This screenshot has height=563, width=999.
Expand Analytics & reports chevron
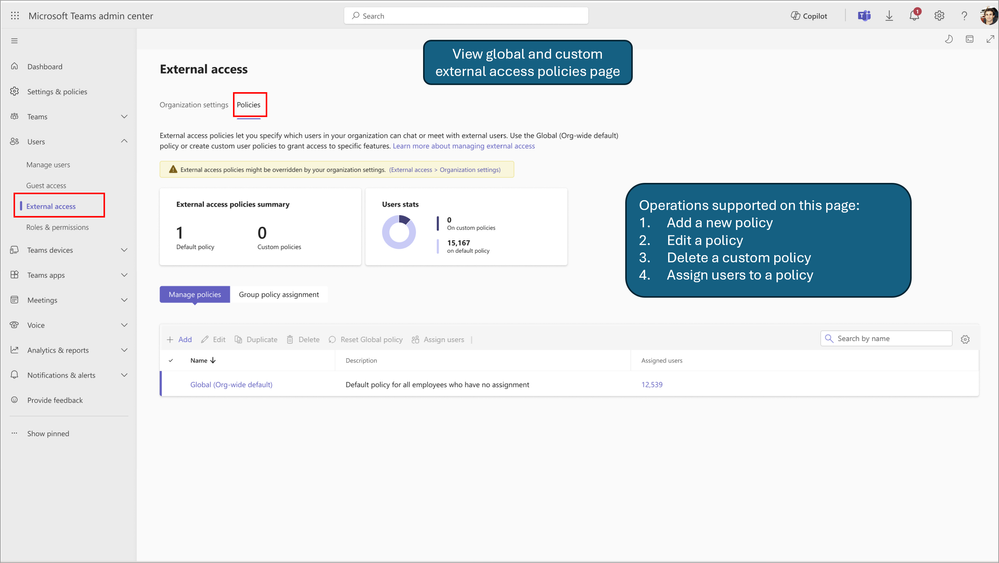[124, 350]
